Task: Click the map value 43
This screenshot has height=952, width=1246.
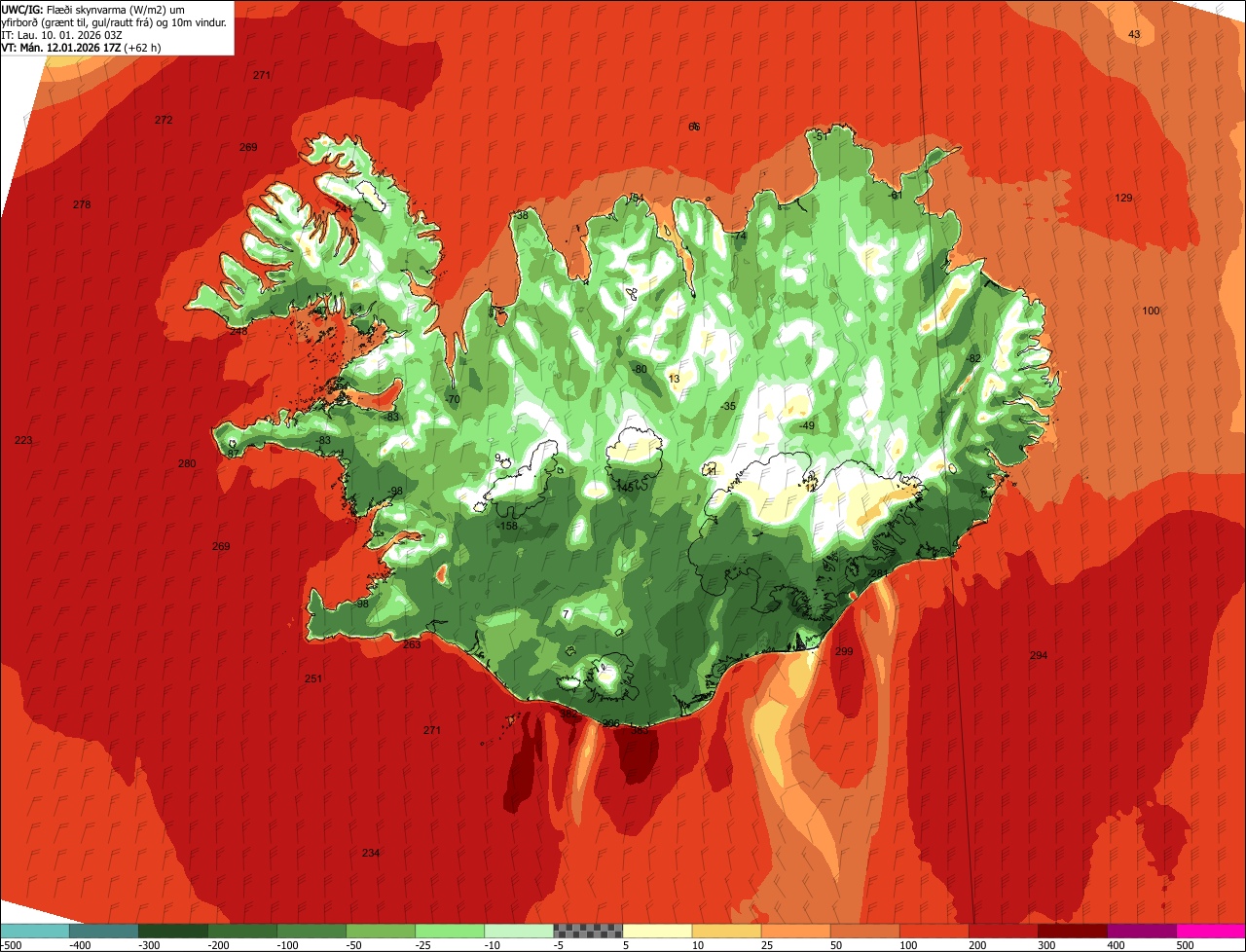Action: [x=1134, y=34]
